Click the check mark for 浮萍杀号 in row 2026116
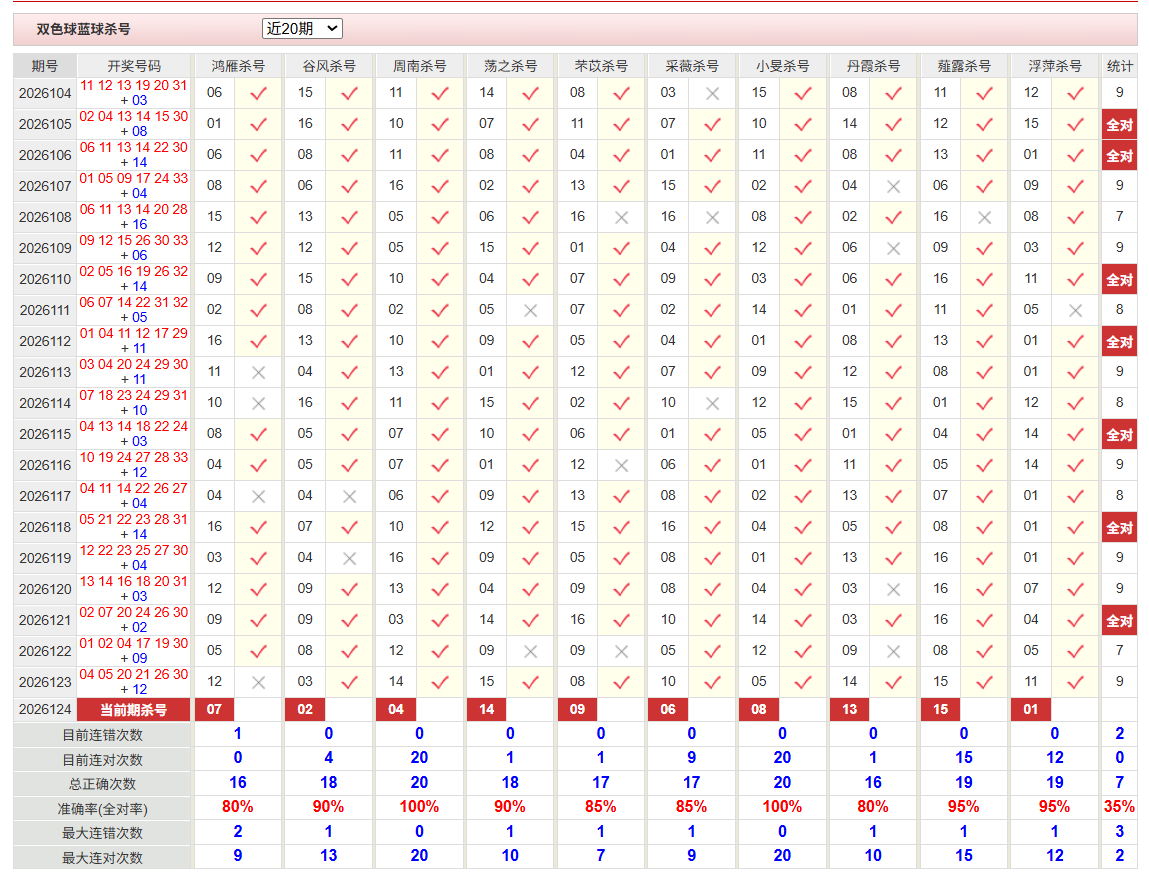 (1075, 466)
